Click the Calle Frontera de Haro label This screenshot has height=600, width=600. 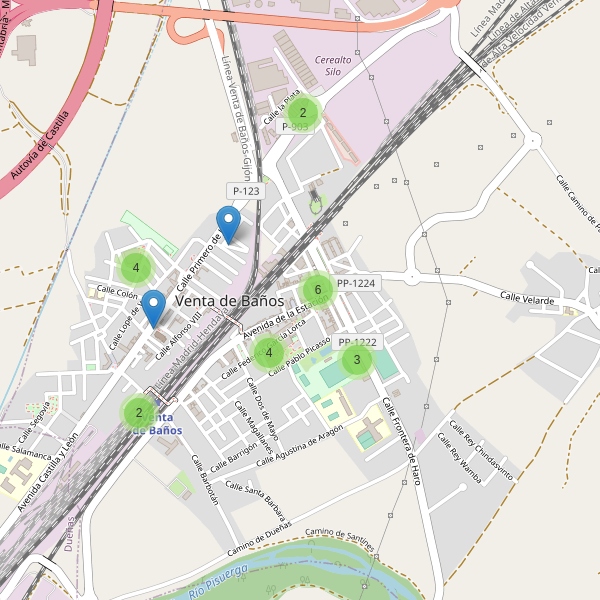click(x=402, y=441)
